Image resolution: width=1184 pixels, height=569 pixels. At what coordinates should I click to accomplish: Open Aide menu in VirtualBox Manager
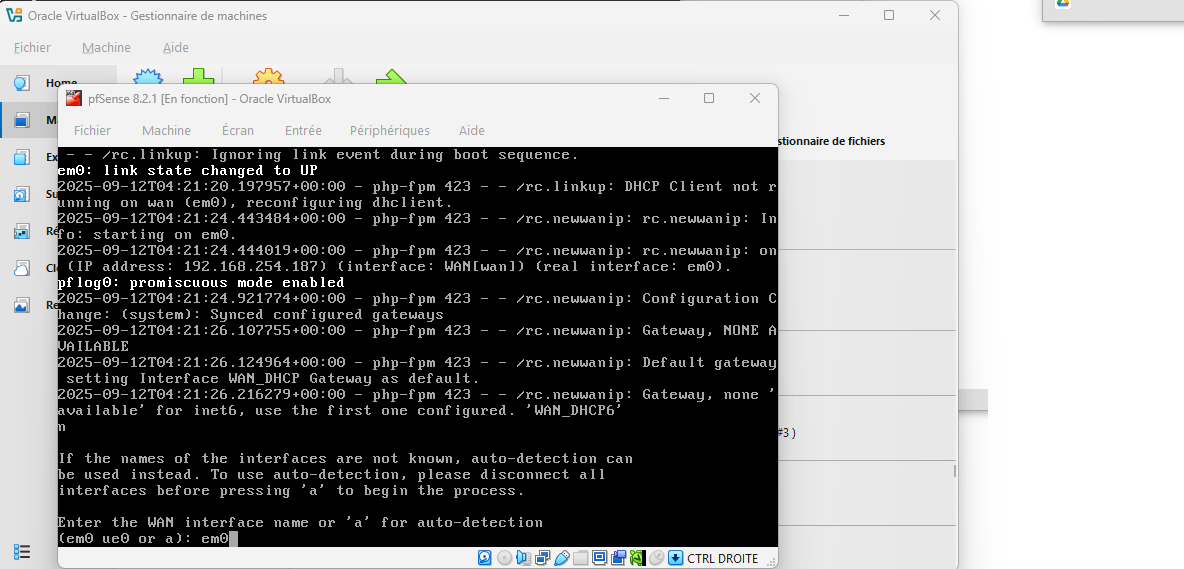point(176,47)
